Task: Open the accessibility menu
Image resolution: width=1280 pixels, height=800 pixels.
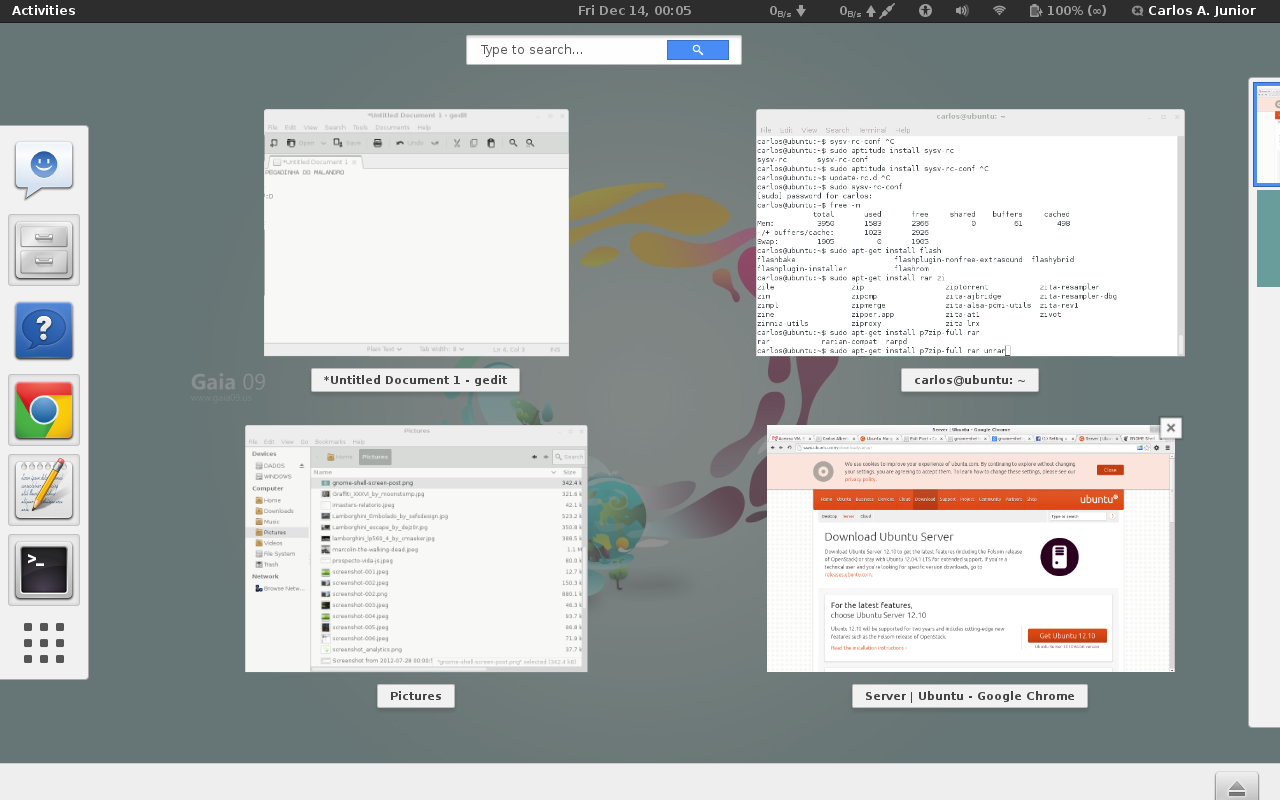Action: 926,11
